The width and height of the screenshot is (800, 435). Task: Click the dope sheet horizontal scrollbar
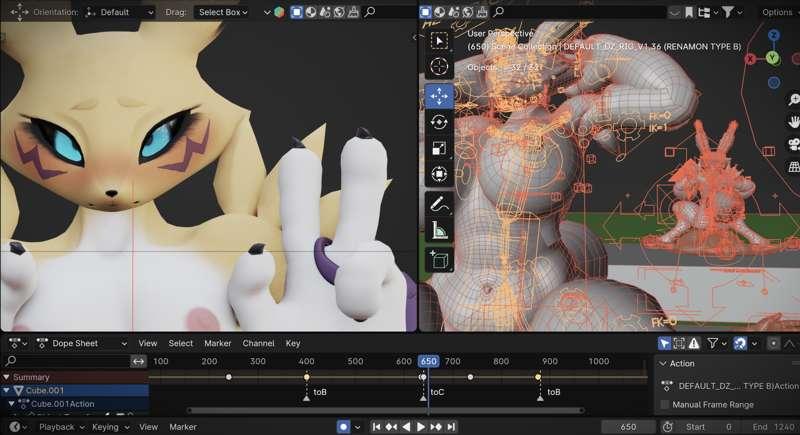(385, 410)
